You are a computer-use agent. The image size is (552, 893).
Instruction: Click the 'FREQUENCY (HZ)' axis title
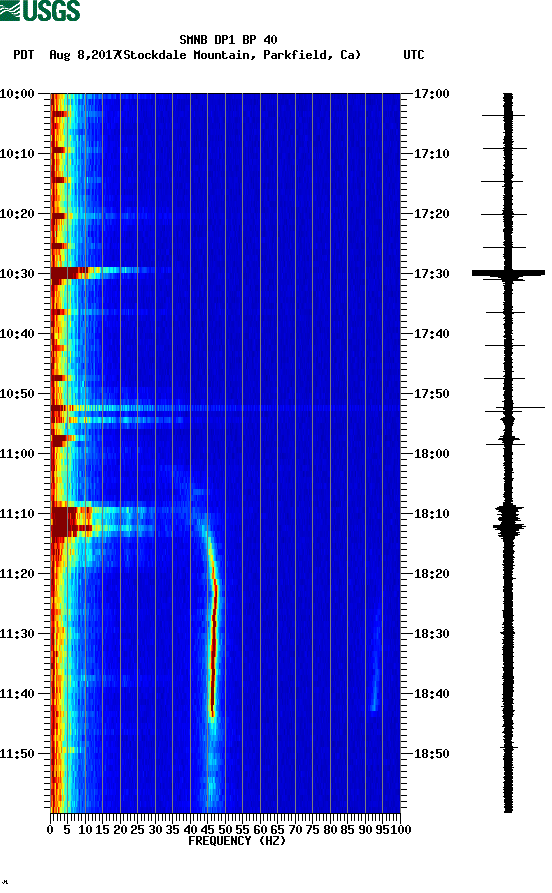(236, 841)
